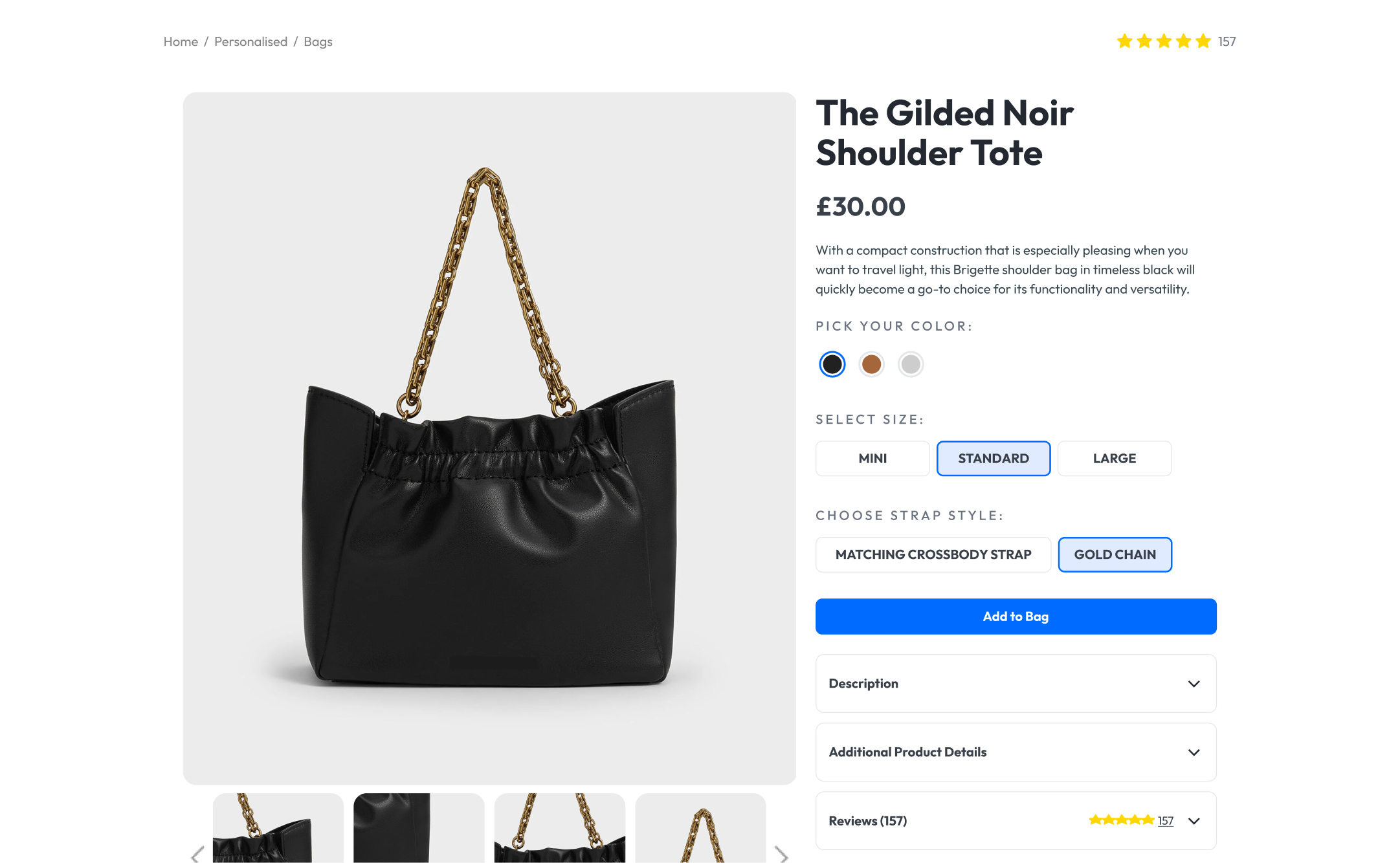Viewport: 1400px width, 863px height.
Task: Click the next thumbnail arrow
Action: (782, 855)
